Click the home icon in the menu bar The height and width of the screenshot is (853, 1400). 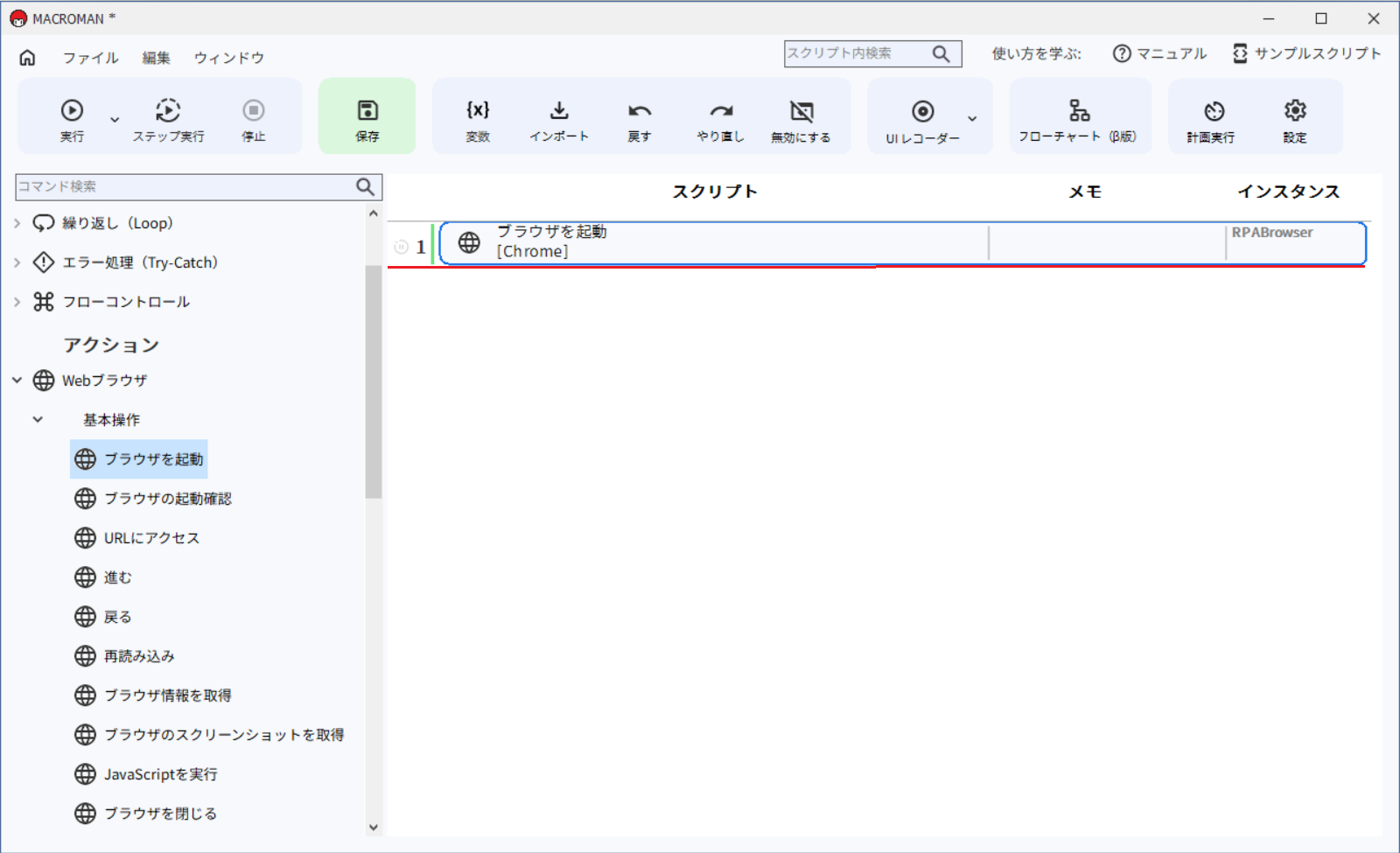click(27, 58)
